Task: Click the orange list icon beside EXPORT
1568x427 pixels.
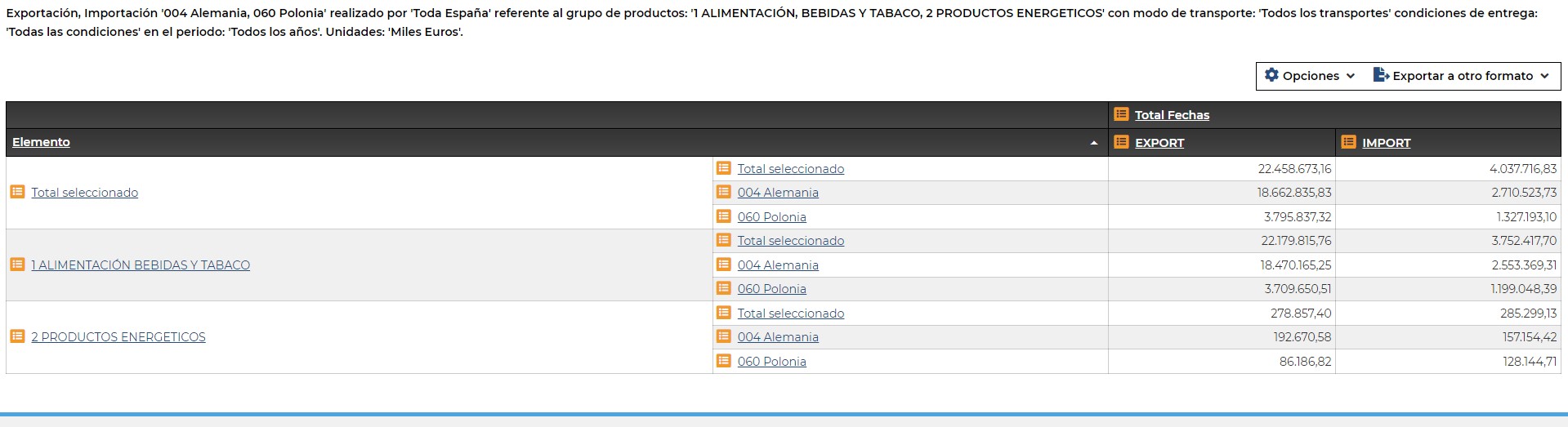Action: [x=1121, y=142]
